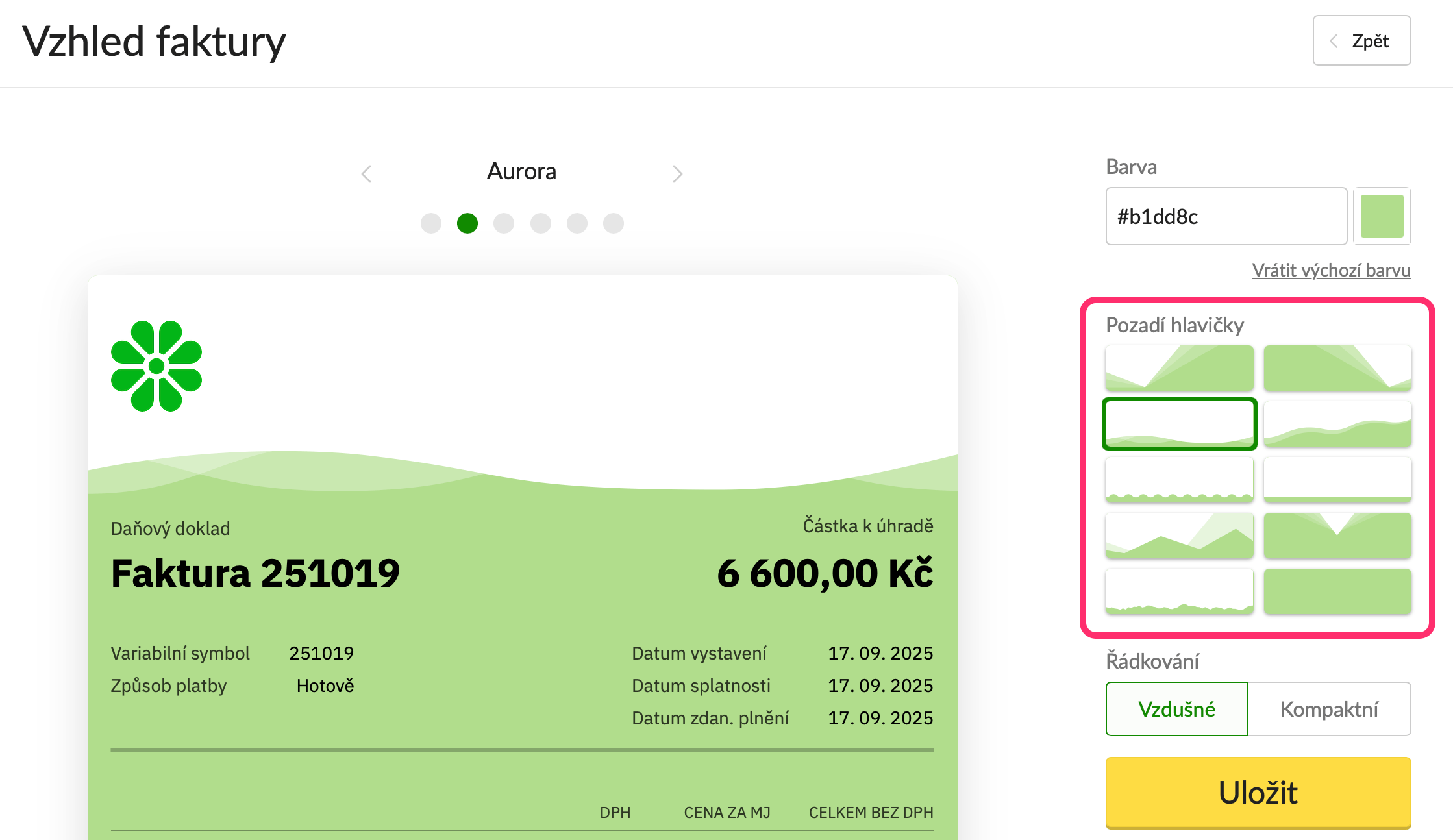Select Kompaktní line spacing option
Screen dimensions: 1453x840
(1329, 709)
